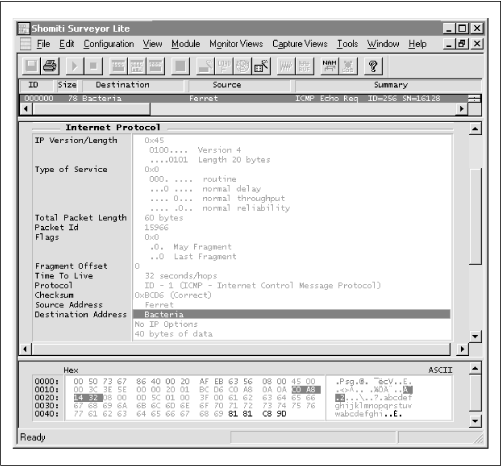Open the View menu
The height and width of the screenshot is (467, 502).
click(x=152, y=44)
